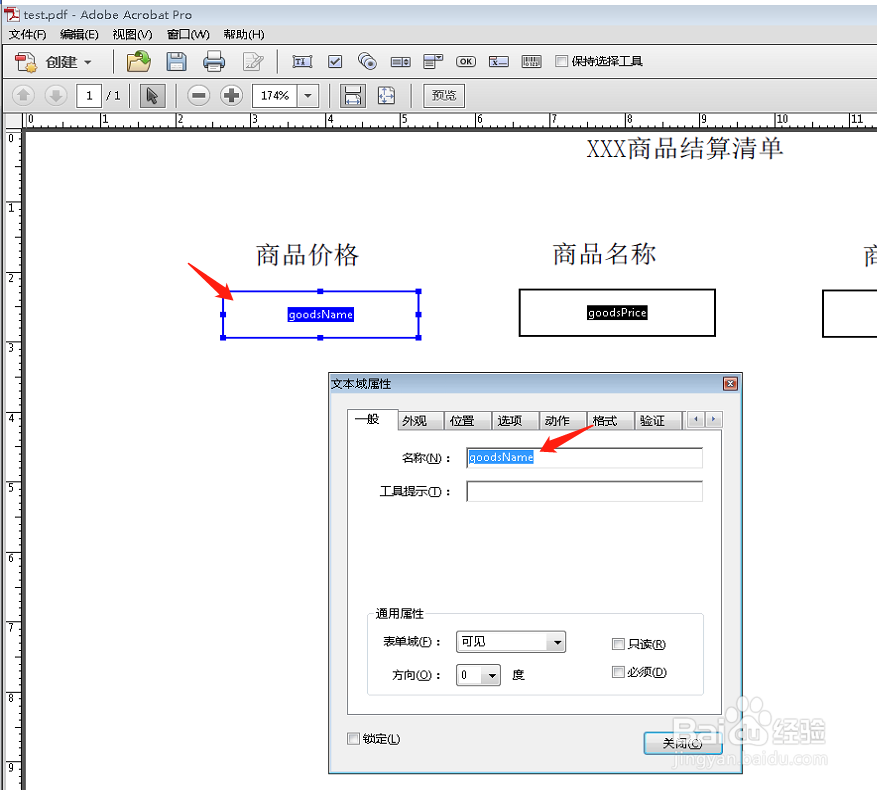The height and width of the screenshot is (790, 877).
Task: Save the test.pdf document with disk icon
Action: pyautogui.click(x=177, y=61)
